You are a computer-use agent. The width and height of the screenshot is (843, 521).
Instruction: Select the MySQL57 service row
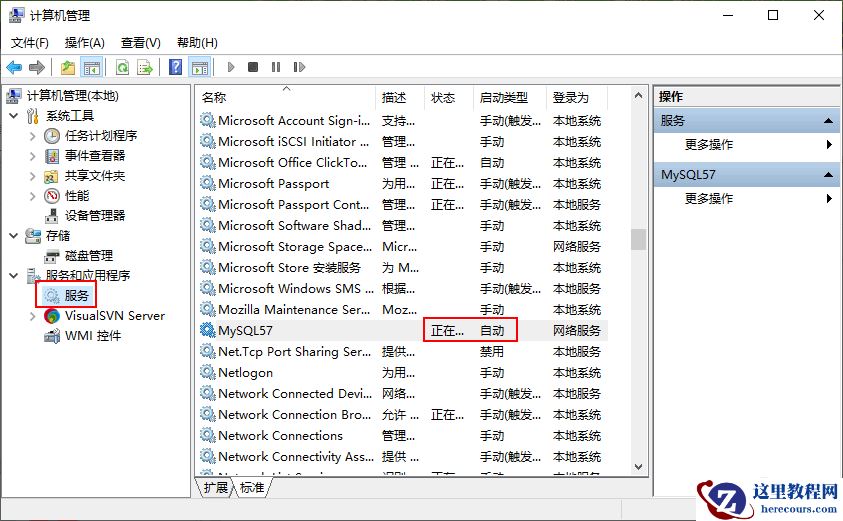point(403,330)
